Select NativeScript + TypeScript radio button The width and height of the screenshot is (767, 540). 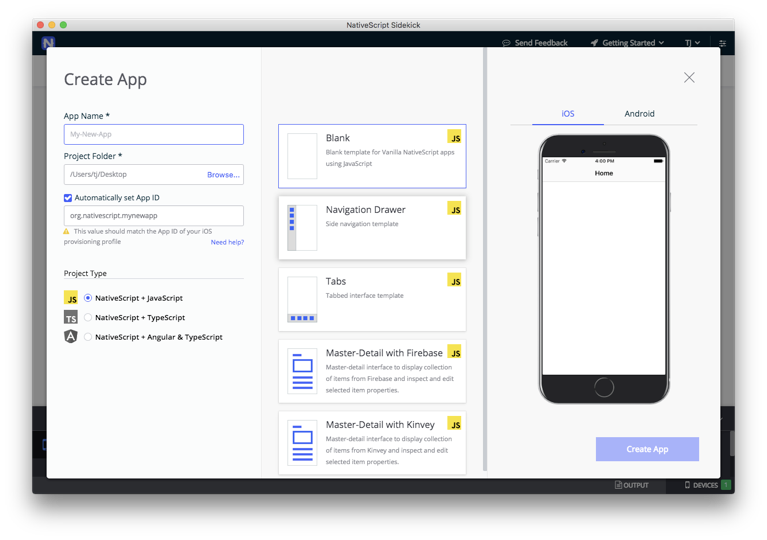(88, 317)
